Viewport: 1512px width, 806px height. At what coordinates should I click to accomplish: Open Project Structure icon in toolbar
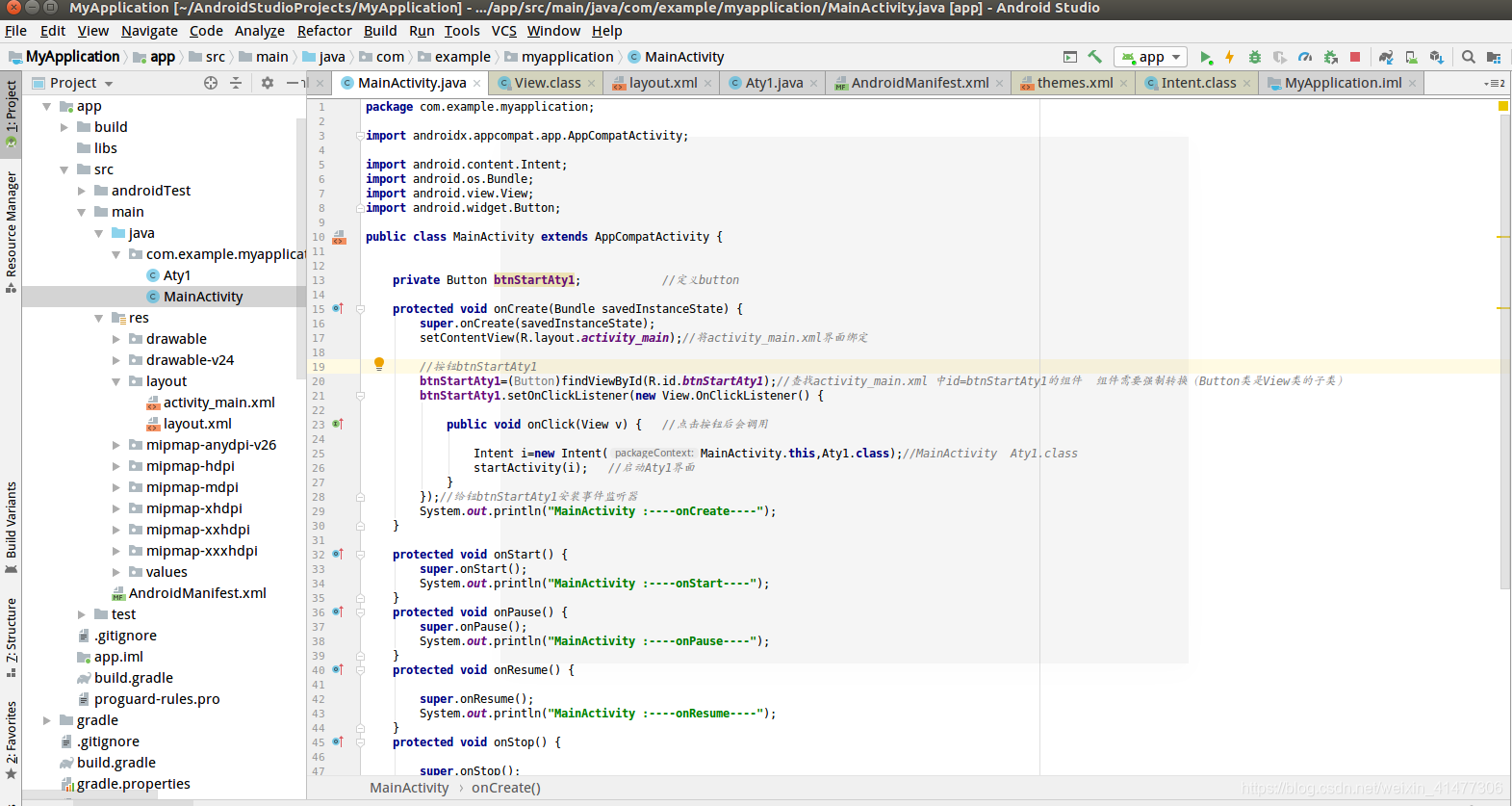point(1494,57)
